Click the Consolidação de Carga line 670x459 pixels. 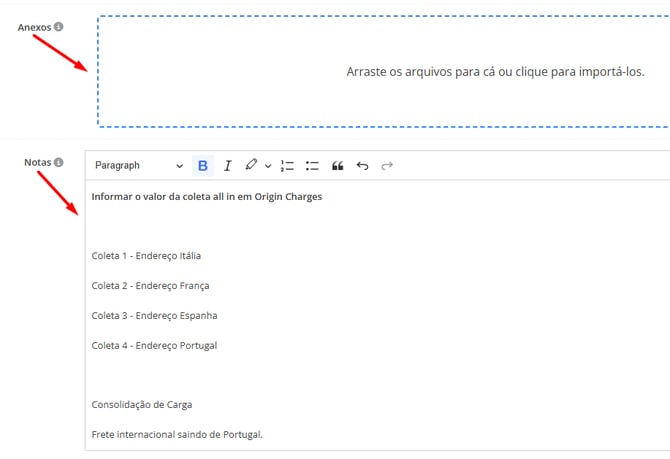[x=141, y=405]
